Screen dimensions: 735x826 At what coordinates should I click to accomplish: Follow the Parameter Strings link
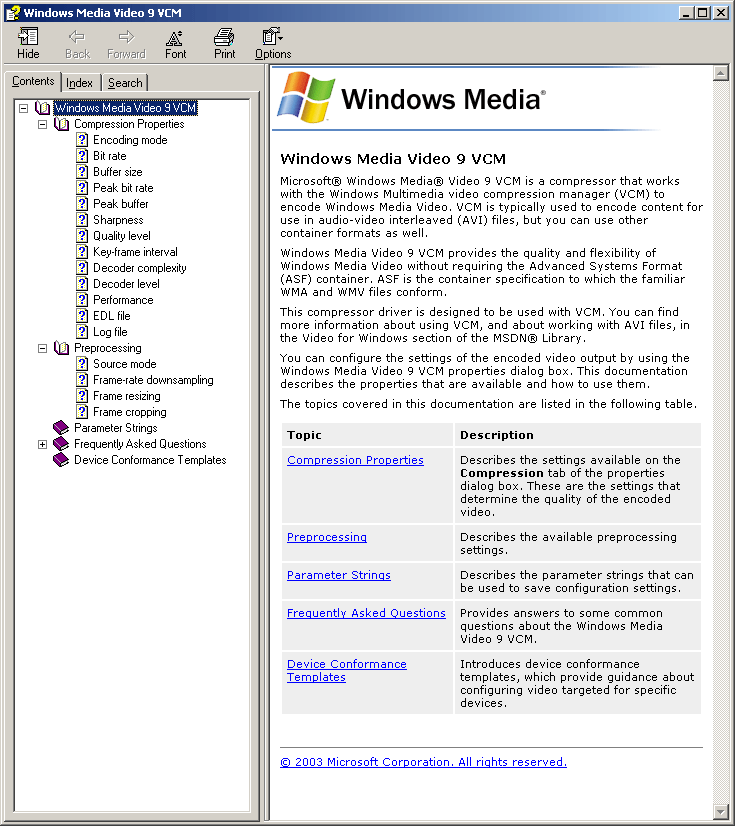pos(339,575)
